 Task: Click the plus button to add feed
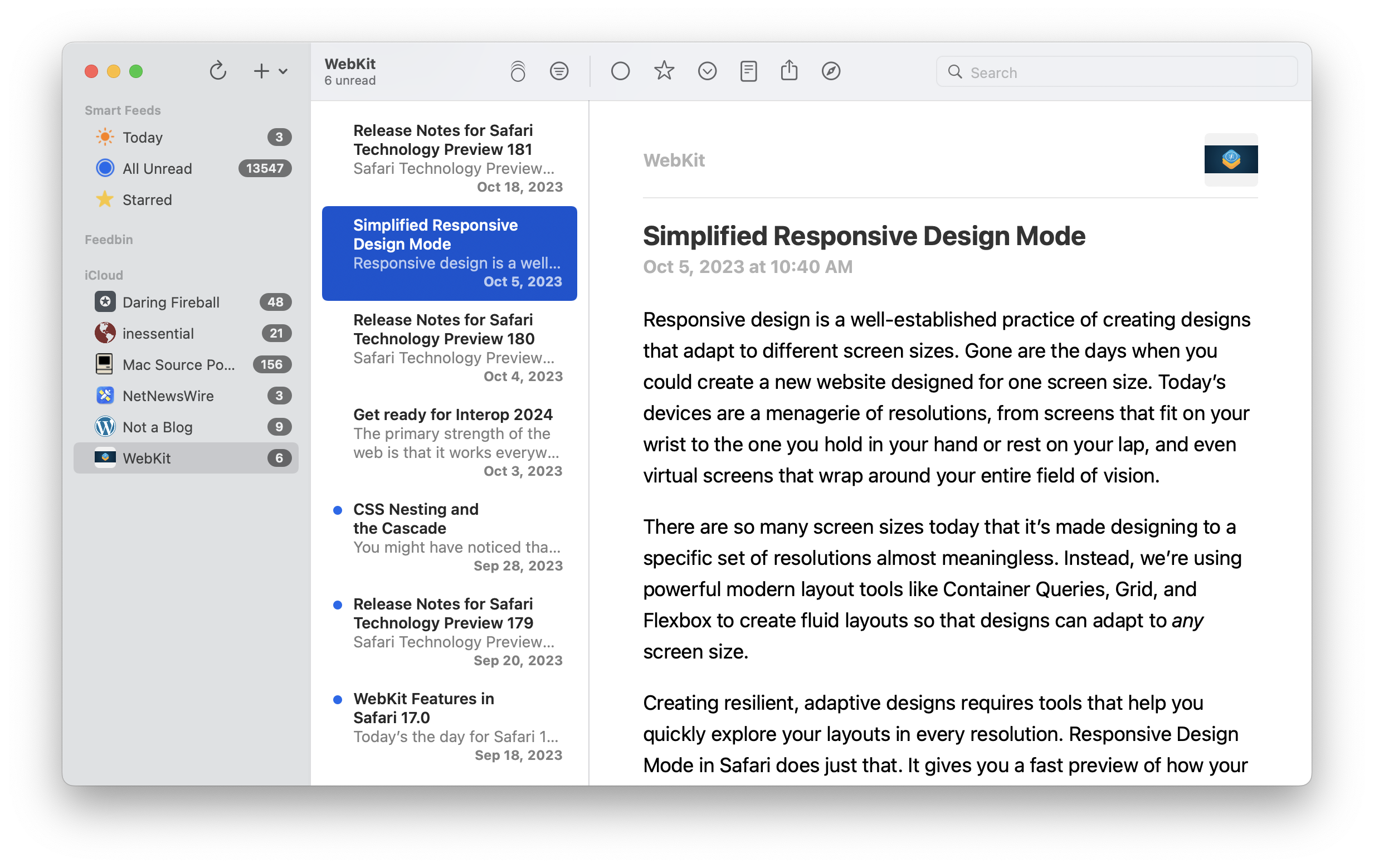pos(261,71)
